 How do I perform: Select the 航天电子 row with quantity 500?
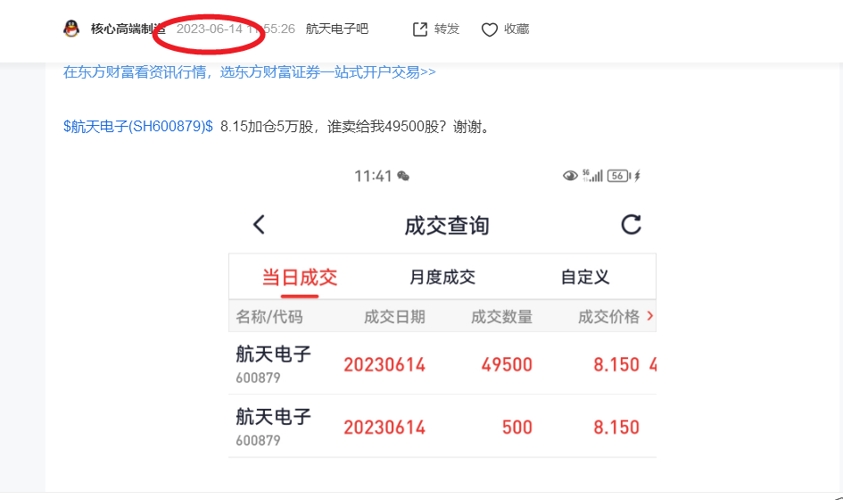[x=442, y=426]
